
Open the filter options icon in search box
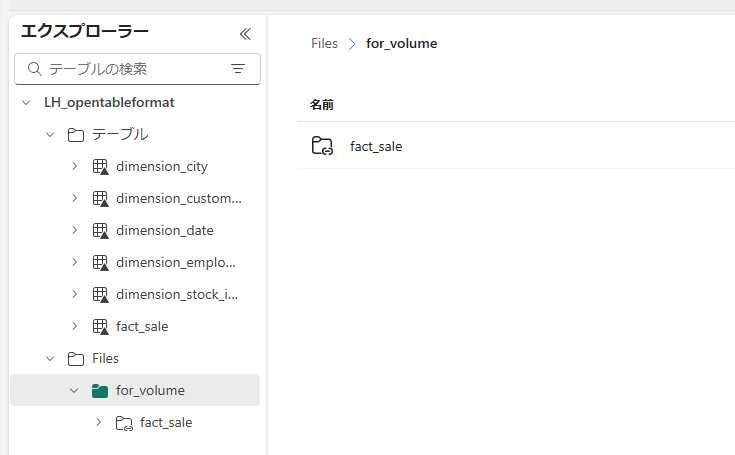coord(238,69)
